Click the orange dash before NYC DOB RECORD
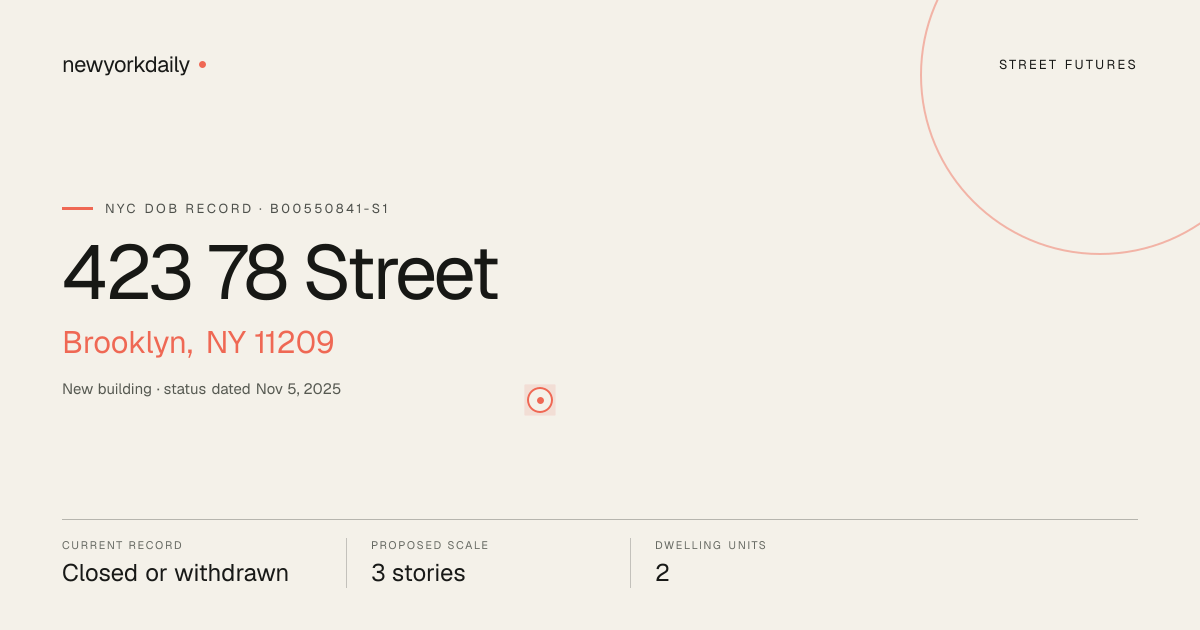 (77, 208)
